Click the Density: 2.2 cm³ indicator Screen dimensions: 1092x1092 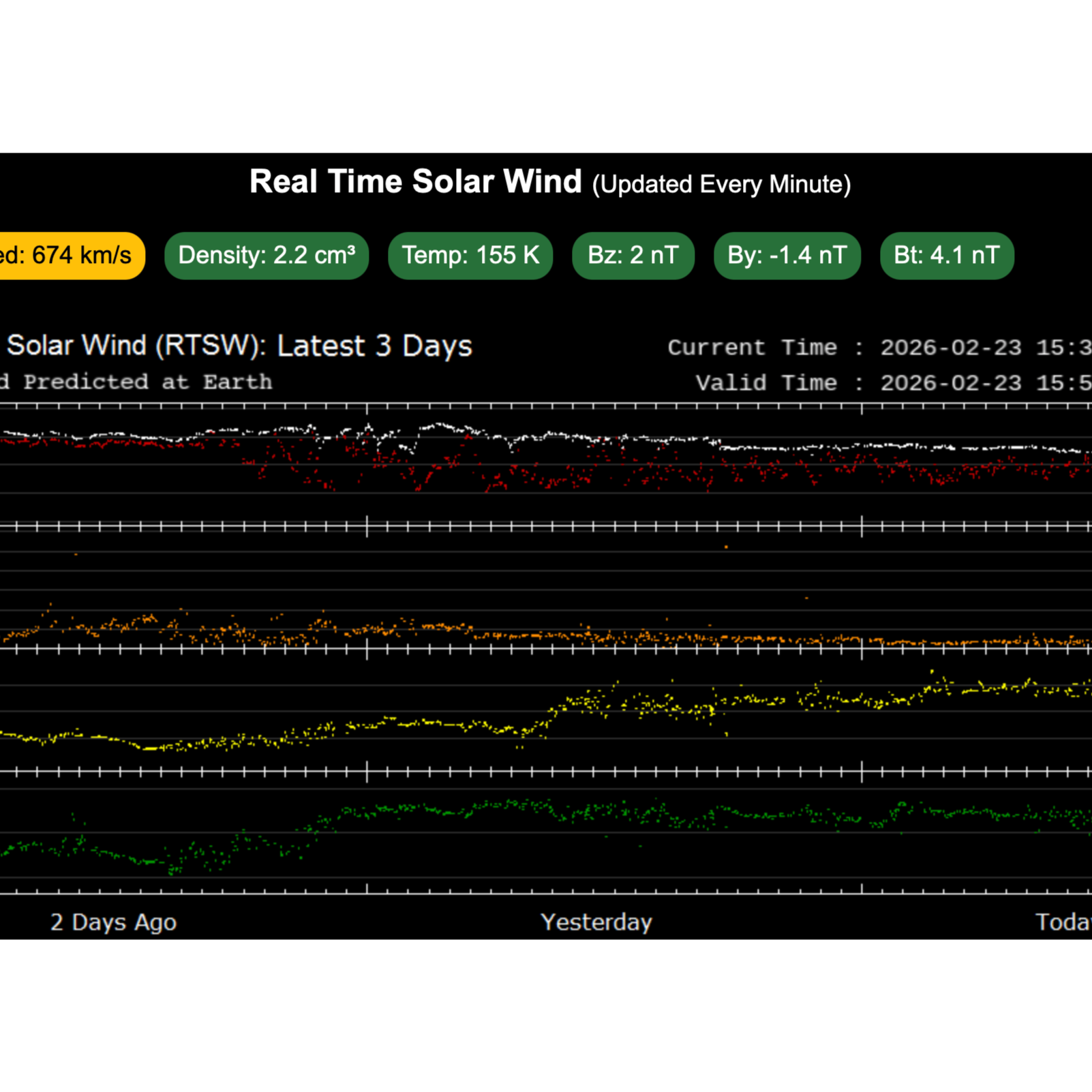[266, 256]
